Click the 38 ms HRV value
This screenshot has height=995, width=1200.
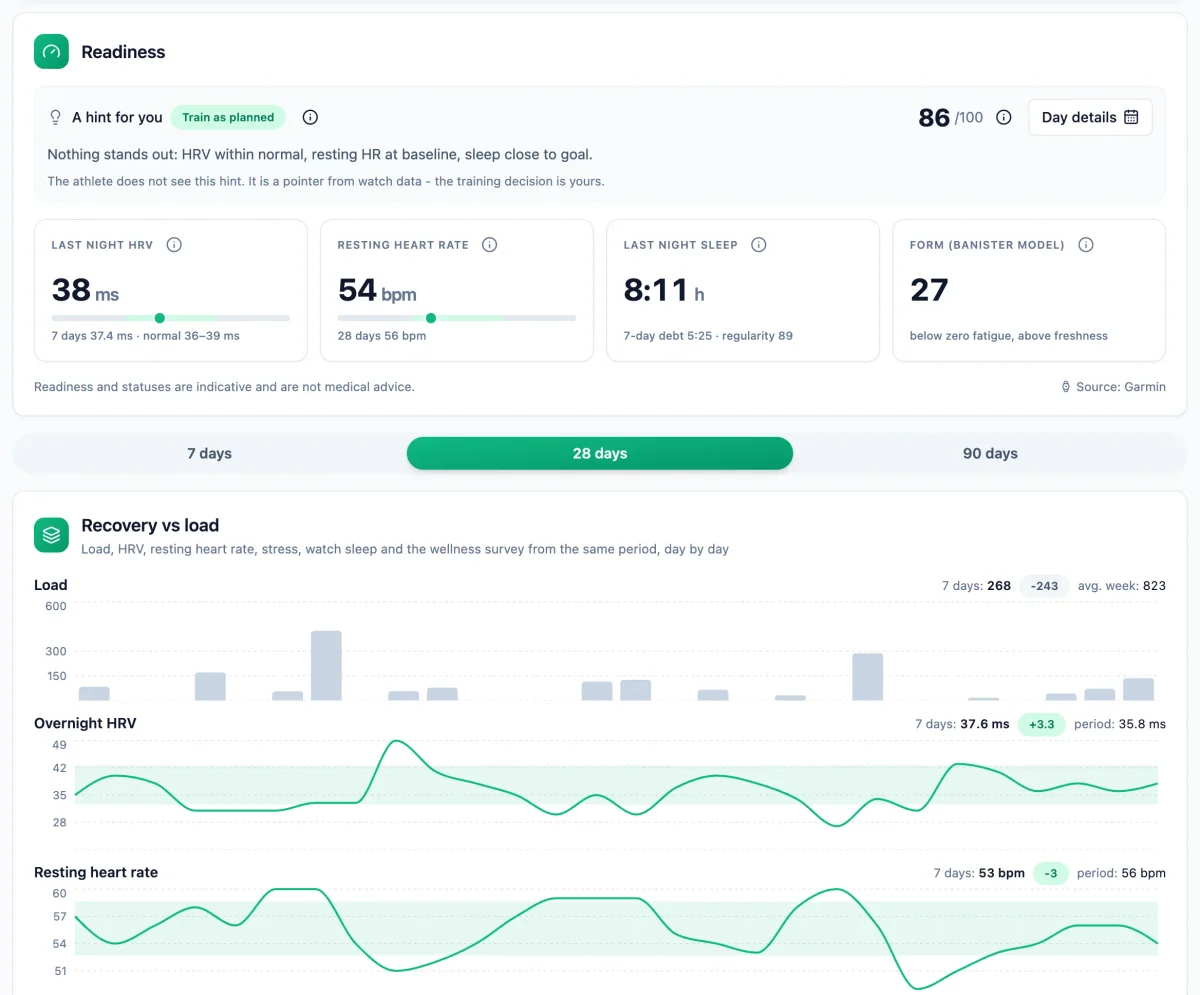pyautogui.click(x=85, y=290)
